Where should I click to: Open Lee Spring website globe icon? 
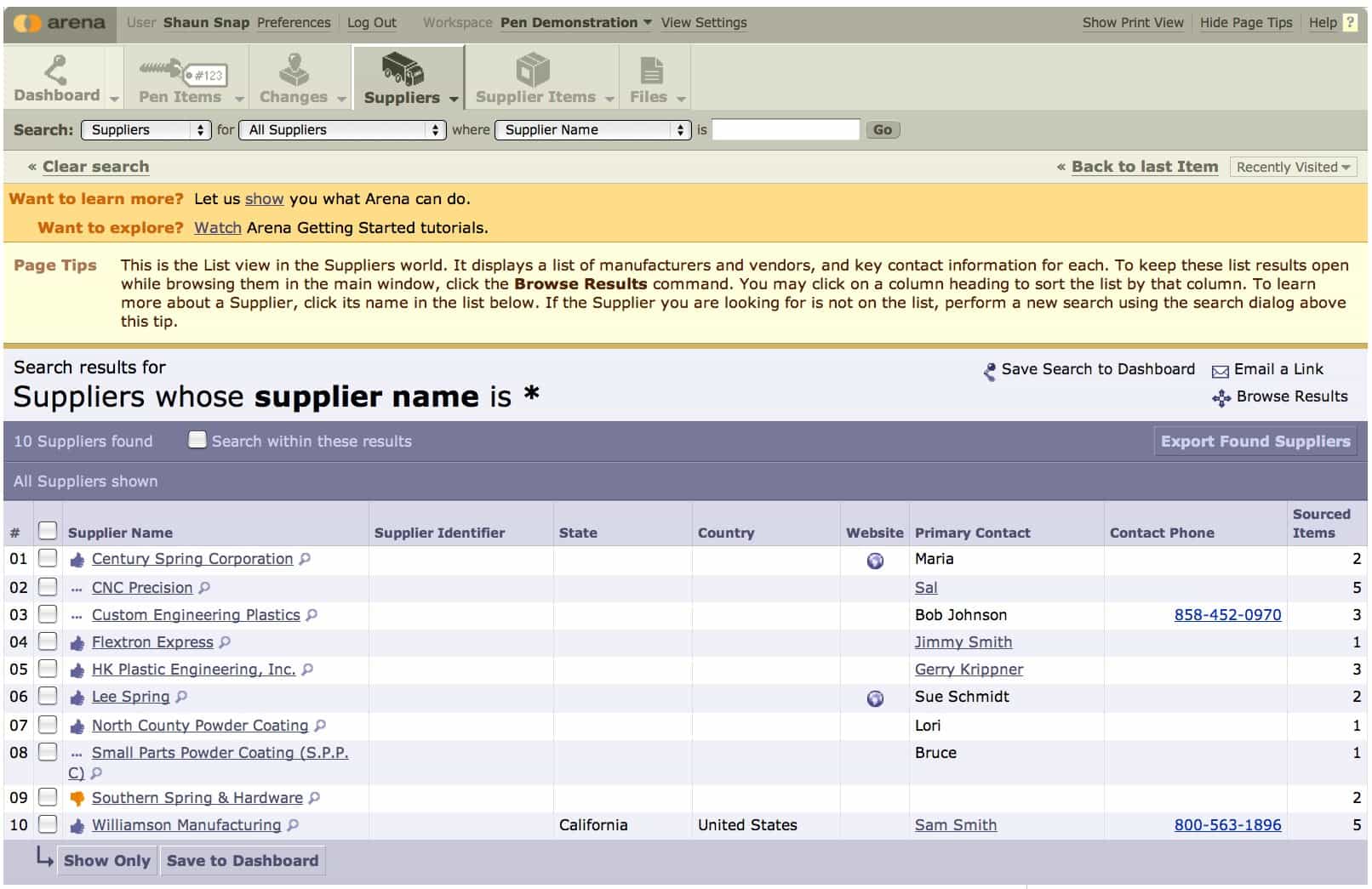pos(875,698)
